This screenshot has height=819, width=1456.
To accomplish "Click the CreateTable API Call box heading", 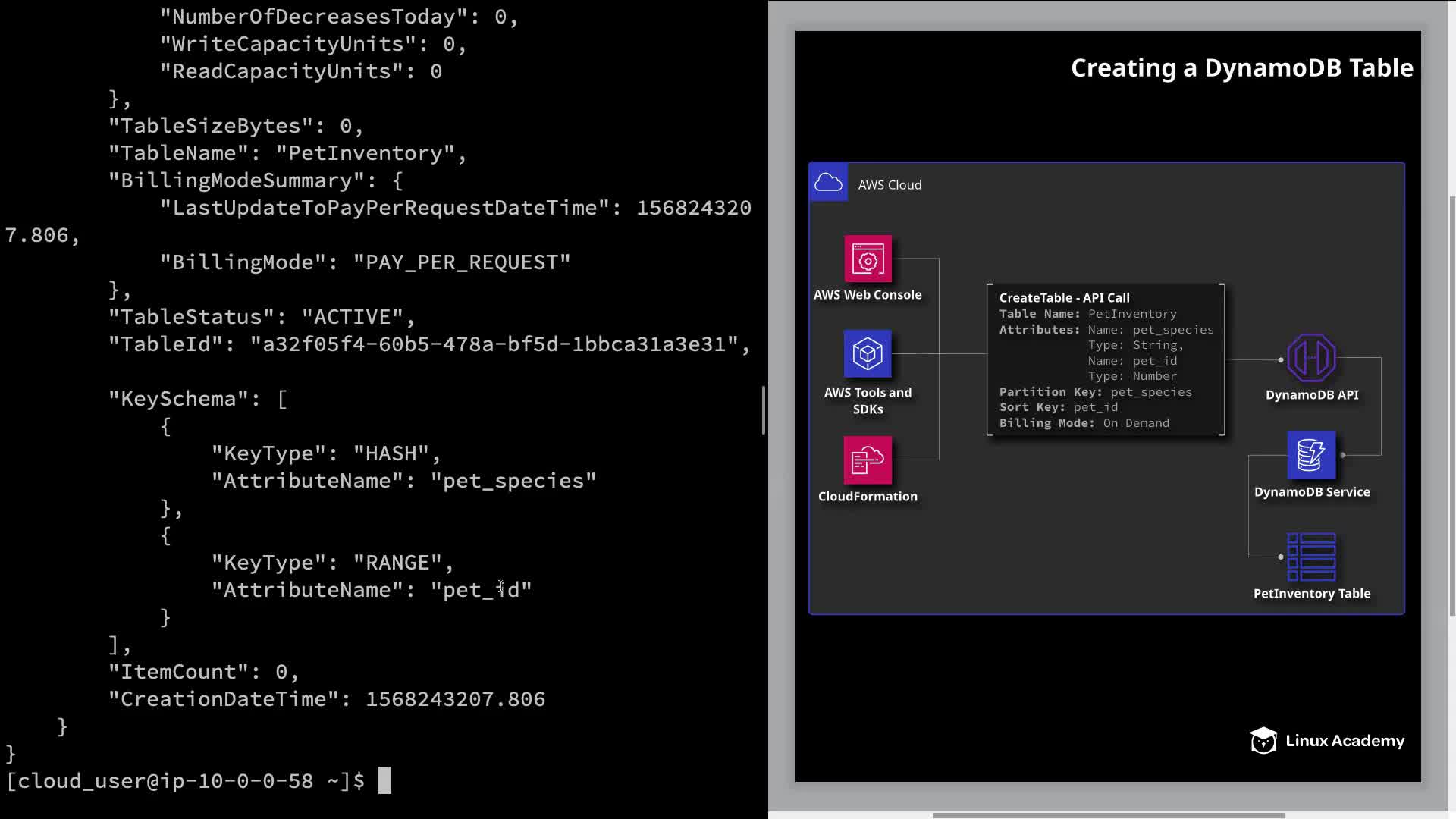I will 1064,298.
